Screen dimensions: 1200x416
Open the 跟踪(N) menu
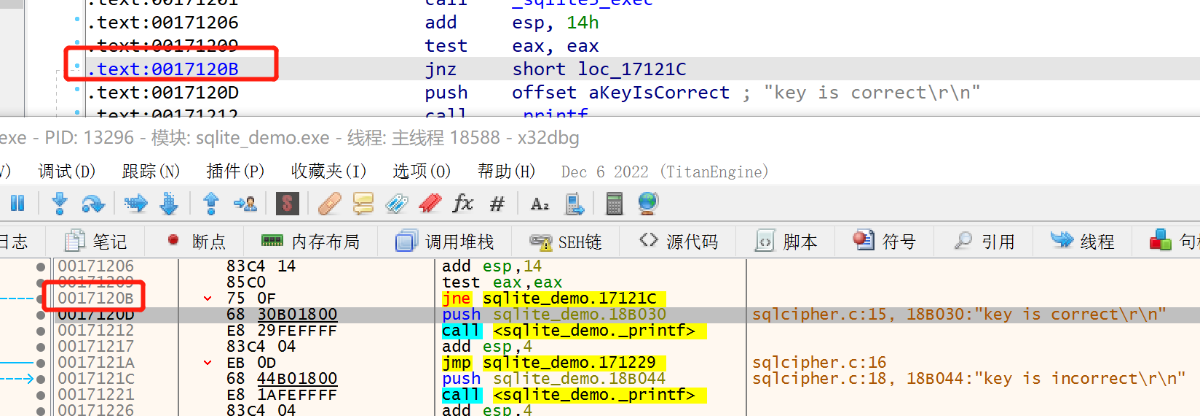[x=151, y=171]
